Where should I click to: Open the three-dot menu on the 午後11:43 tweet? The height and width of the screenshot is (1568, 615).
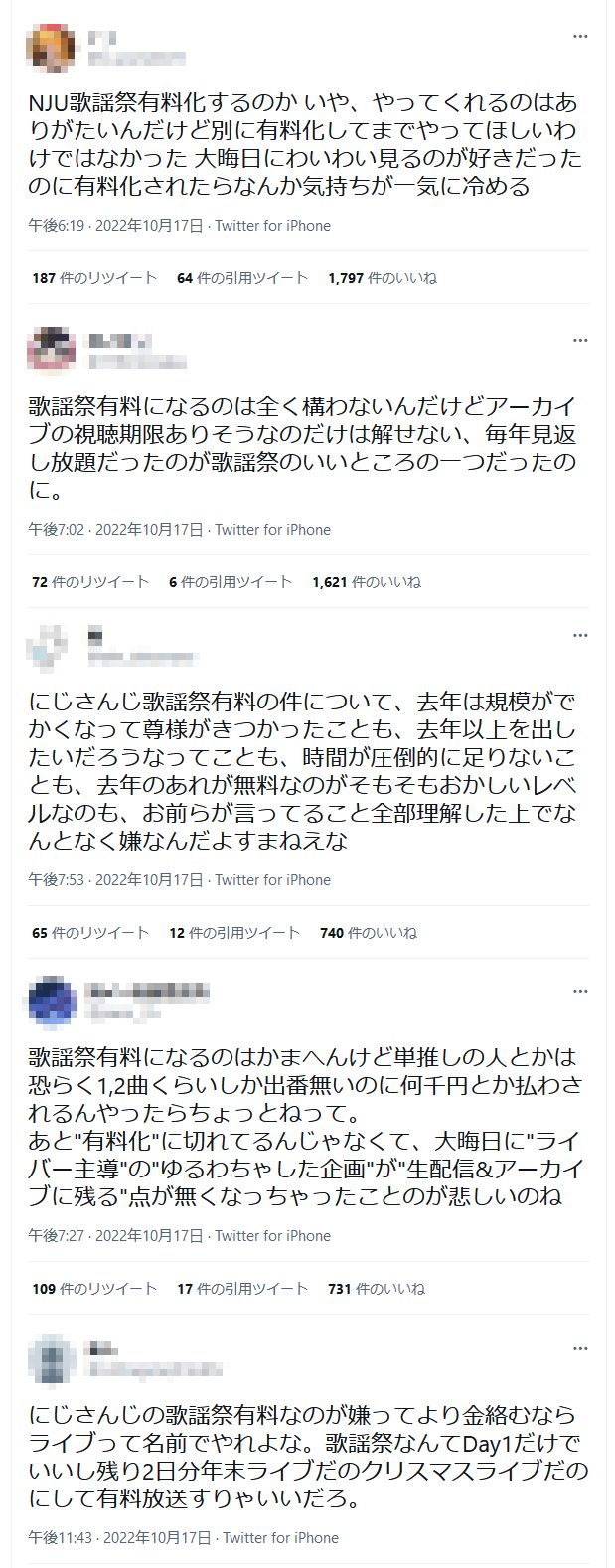coord(579,1349)
